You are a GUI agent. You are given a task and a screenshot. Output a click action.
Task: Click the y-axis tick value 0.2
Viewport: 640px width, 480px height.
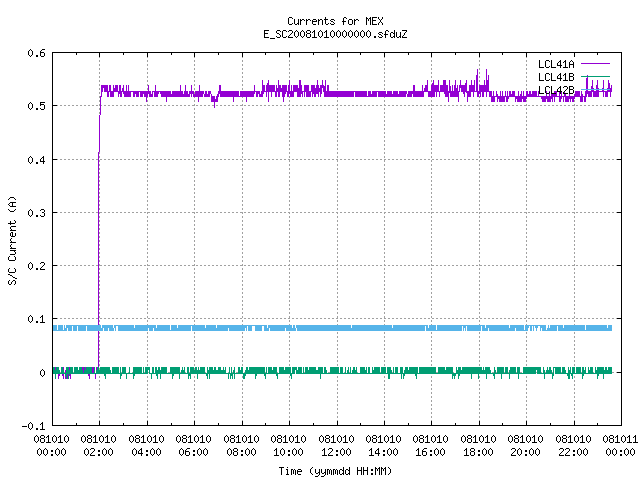(36, 266)
